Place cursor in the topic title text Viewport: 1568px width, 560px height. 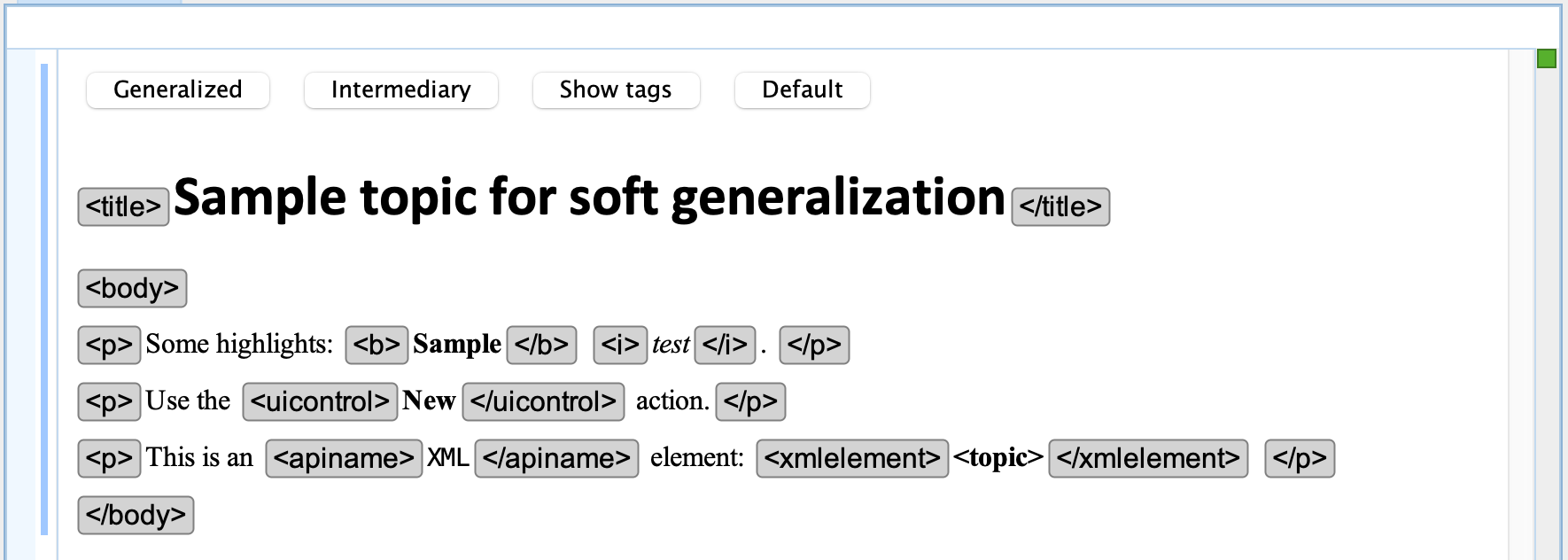589,197
